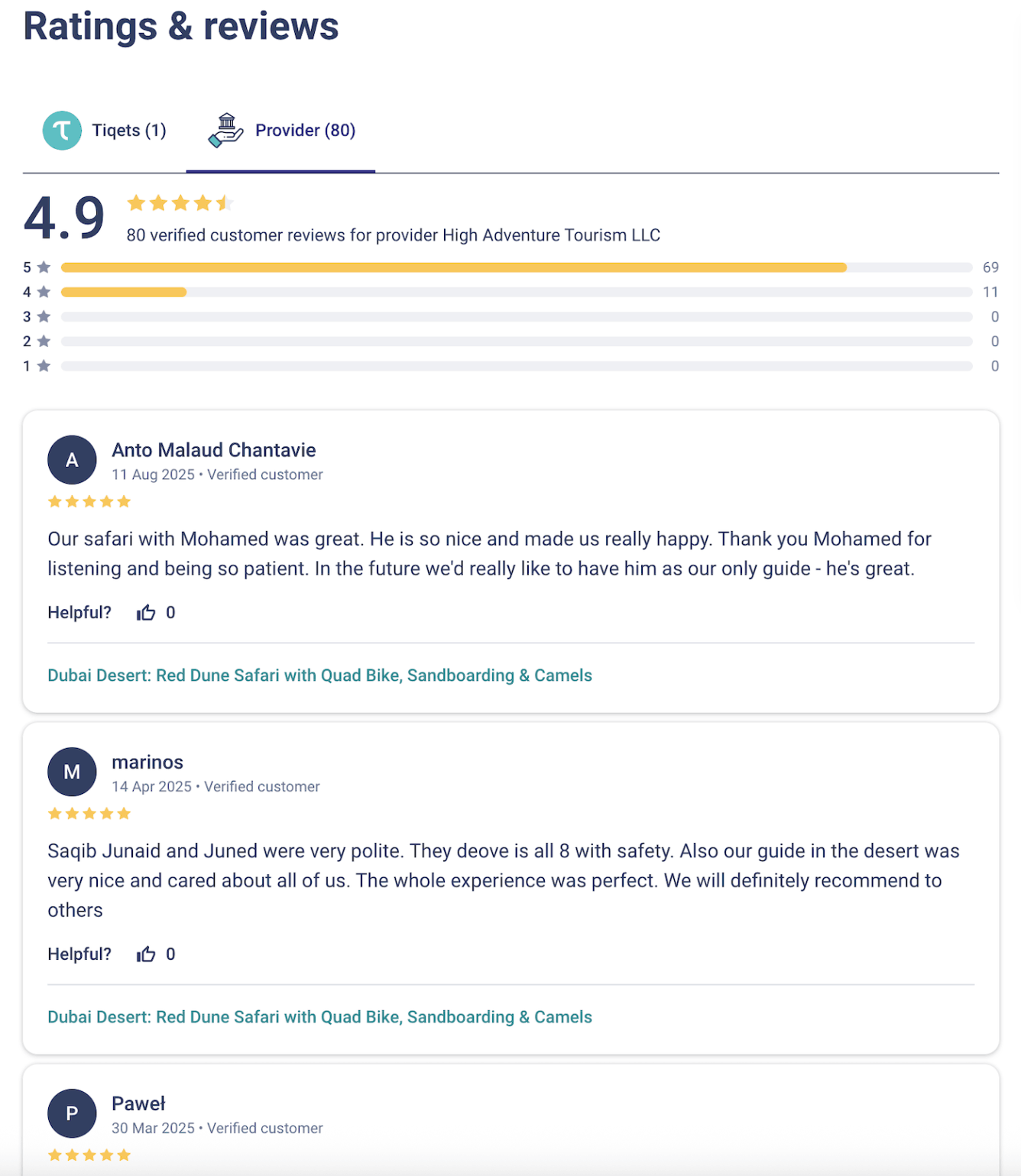
Task: Click the marinos 'M' avatar
Action: [72, 772]
